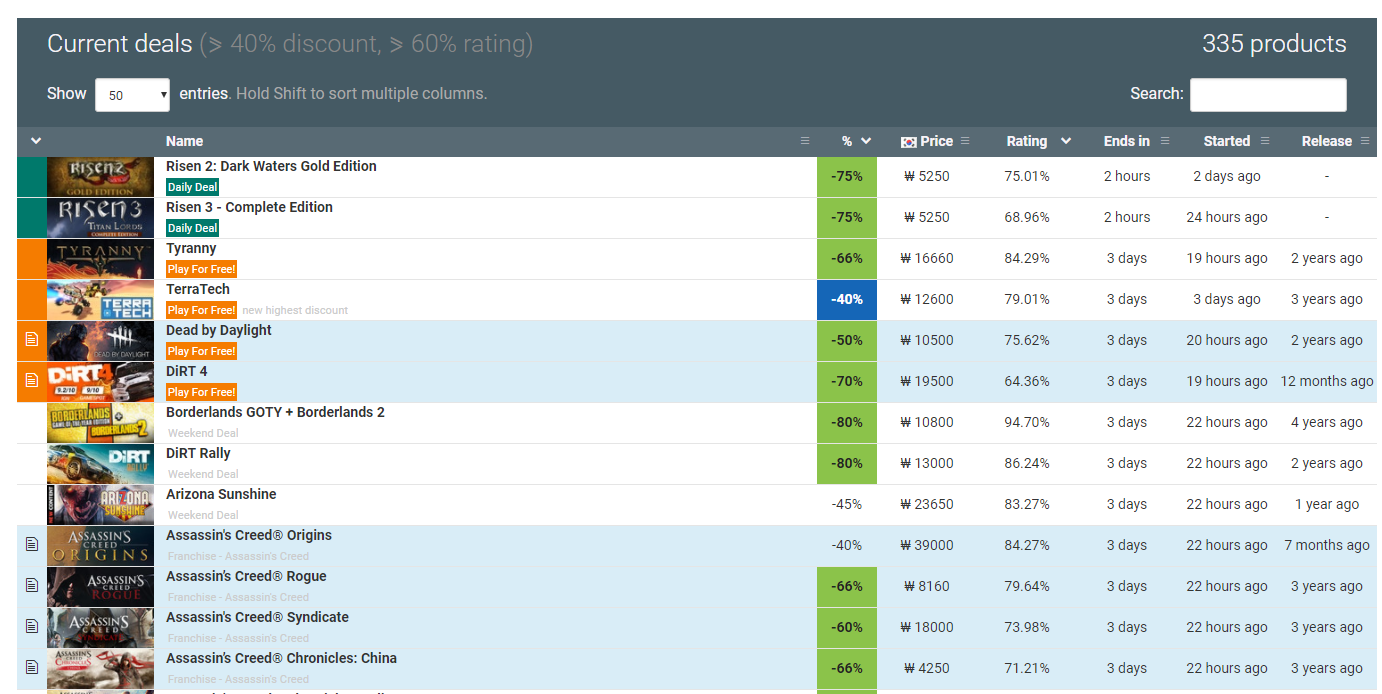The image size is (1382, 694).
Task: Click the sort handle icon beside Started
Action: point(1265,141)
